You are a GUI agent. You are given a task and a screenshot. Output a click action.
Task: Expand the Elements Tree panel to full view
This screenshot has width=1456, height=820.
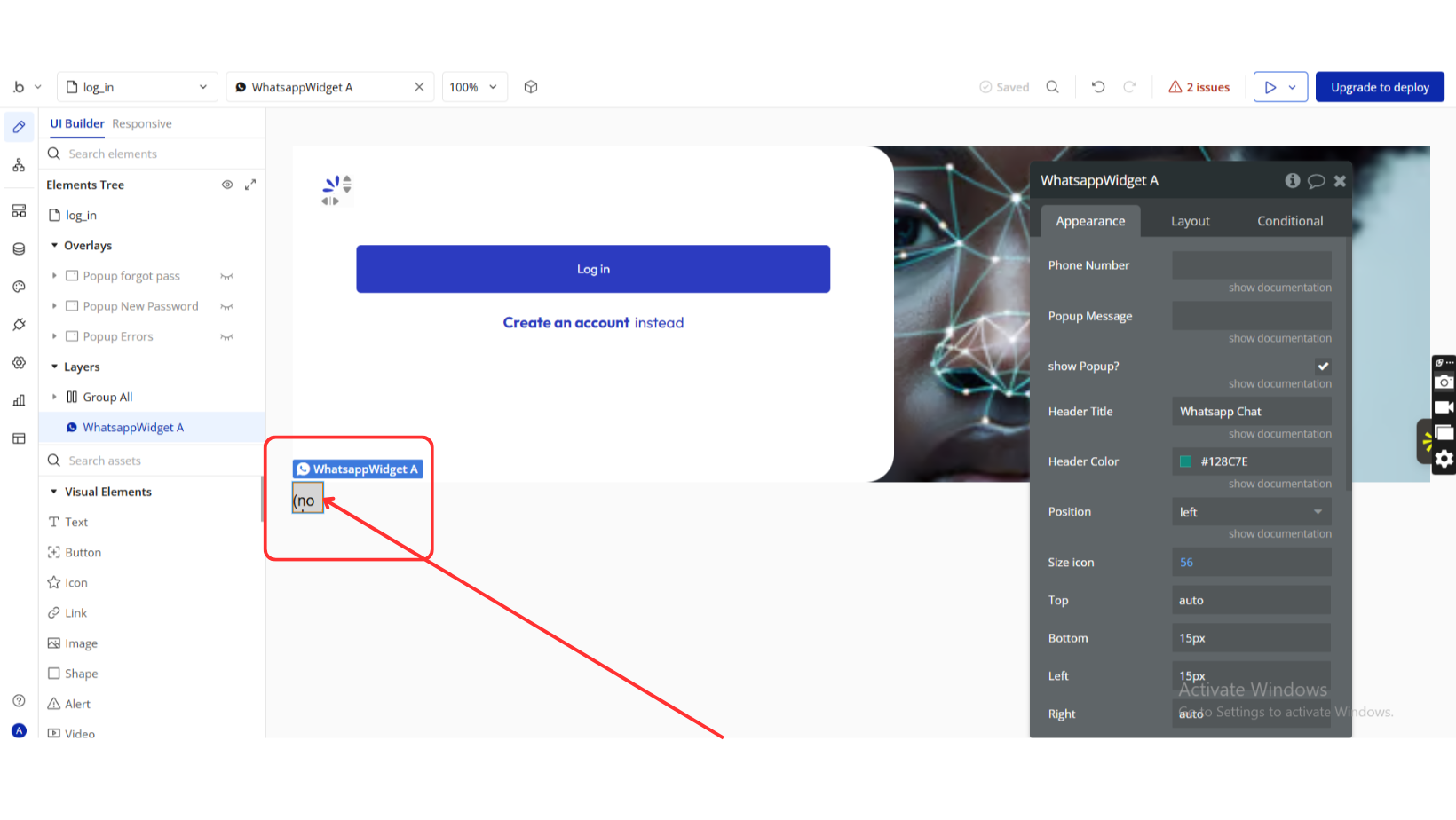(250, 185)
